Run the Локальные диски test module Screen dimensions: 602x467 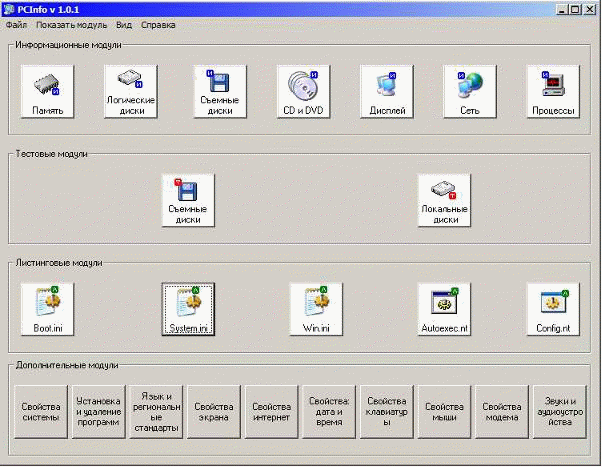tap(444, 200)
